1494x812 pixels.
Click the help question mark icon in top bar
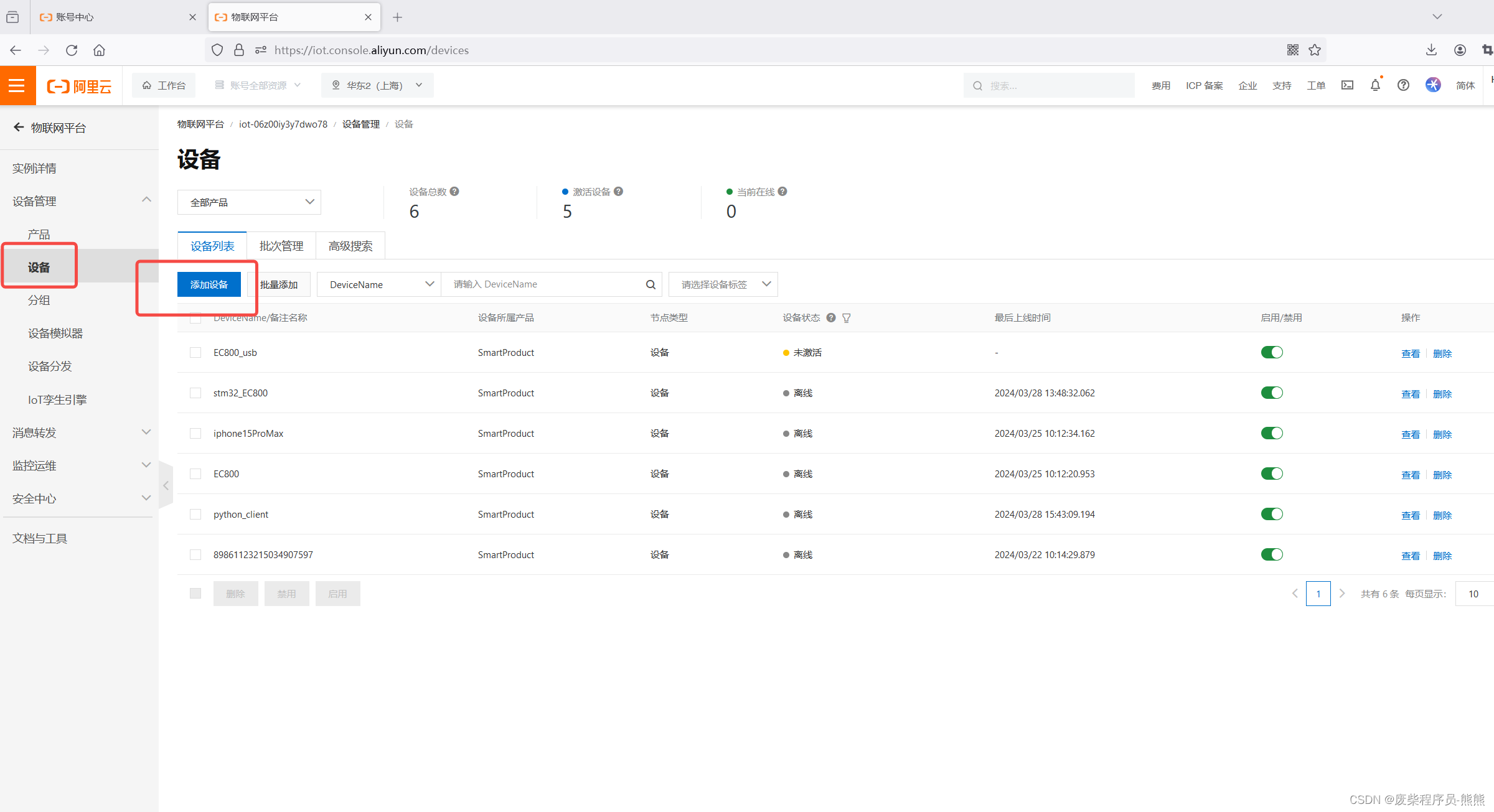coord(1403,85)
